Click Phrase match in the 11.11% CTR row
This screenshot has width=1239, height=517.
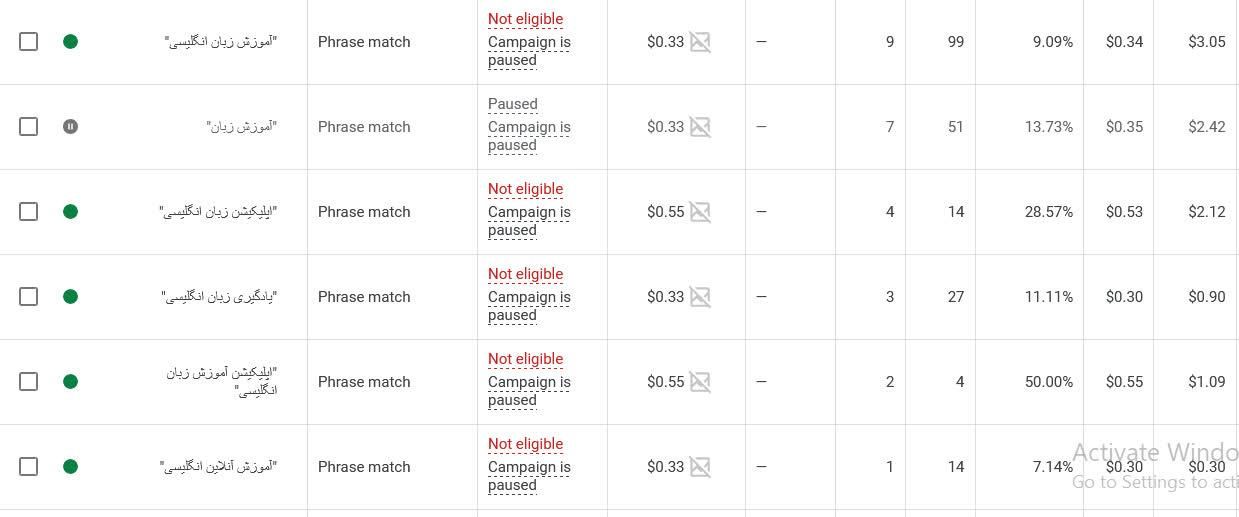click(x=364, y=297)
